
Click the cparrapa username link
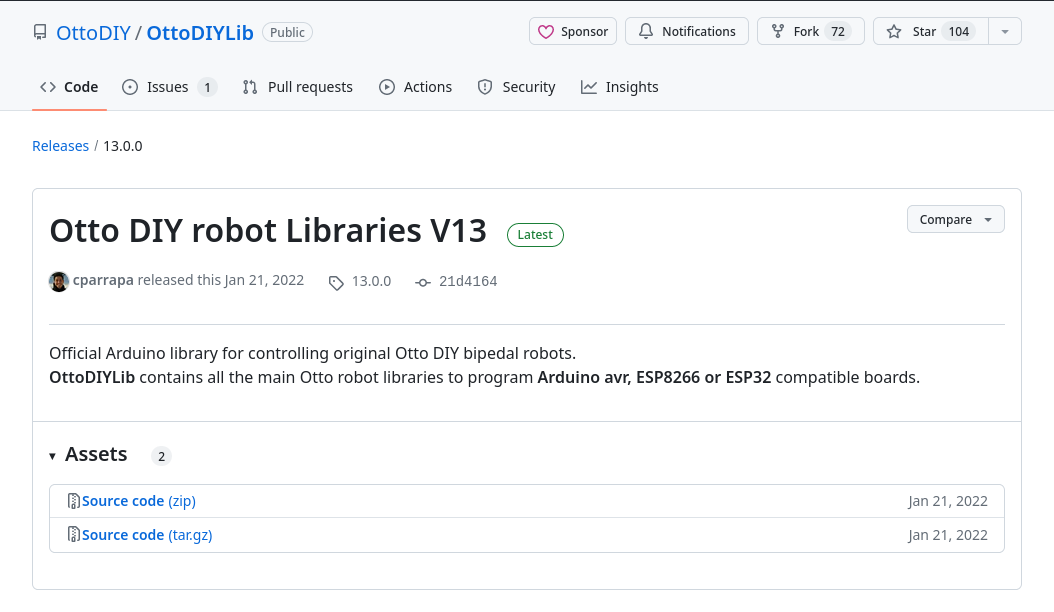click(x=103, y=281)
